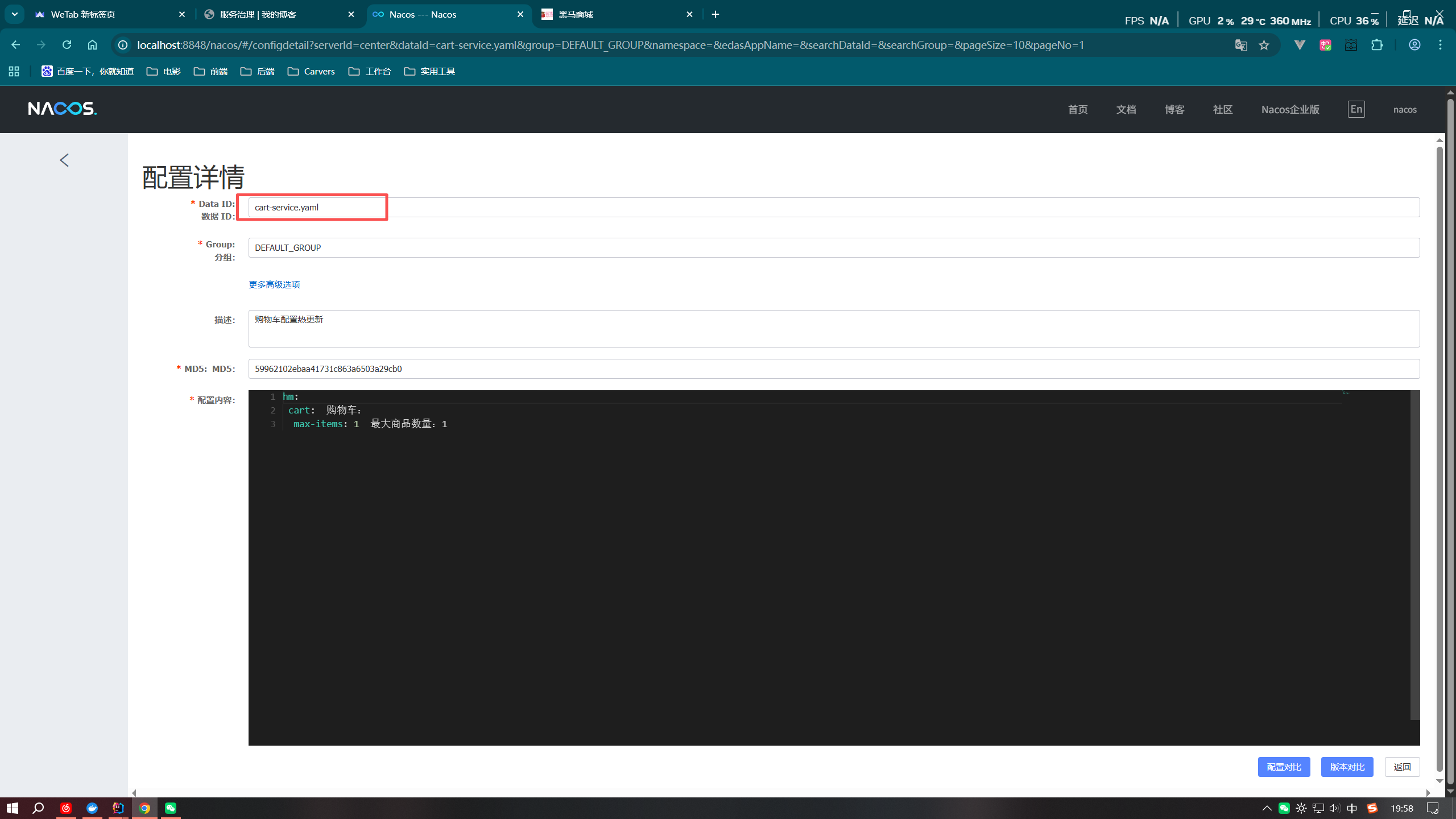Open WeChat from the taskbar
Image resolution: width=1456 pixels, height=819 pixels.
tap(170, 808)
